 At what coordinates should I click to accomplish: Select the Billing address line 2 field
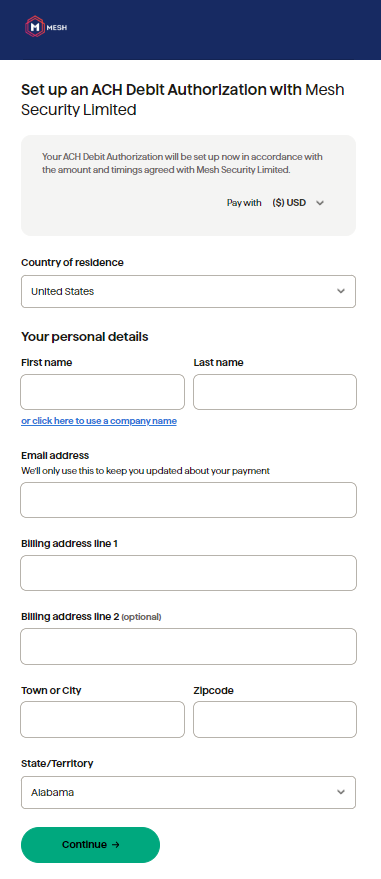coord(188,646)
